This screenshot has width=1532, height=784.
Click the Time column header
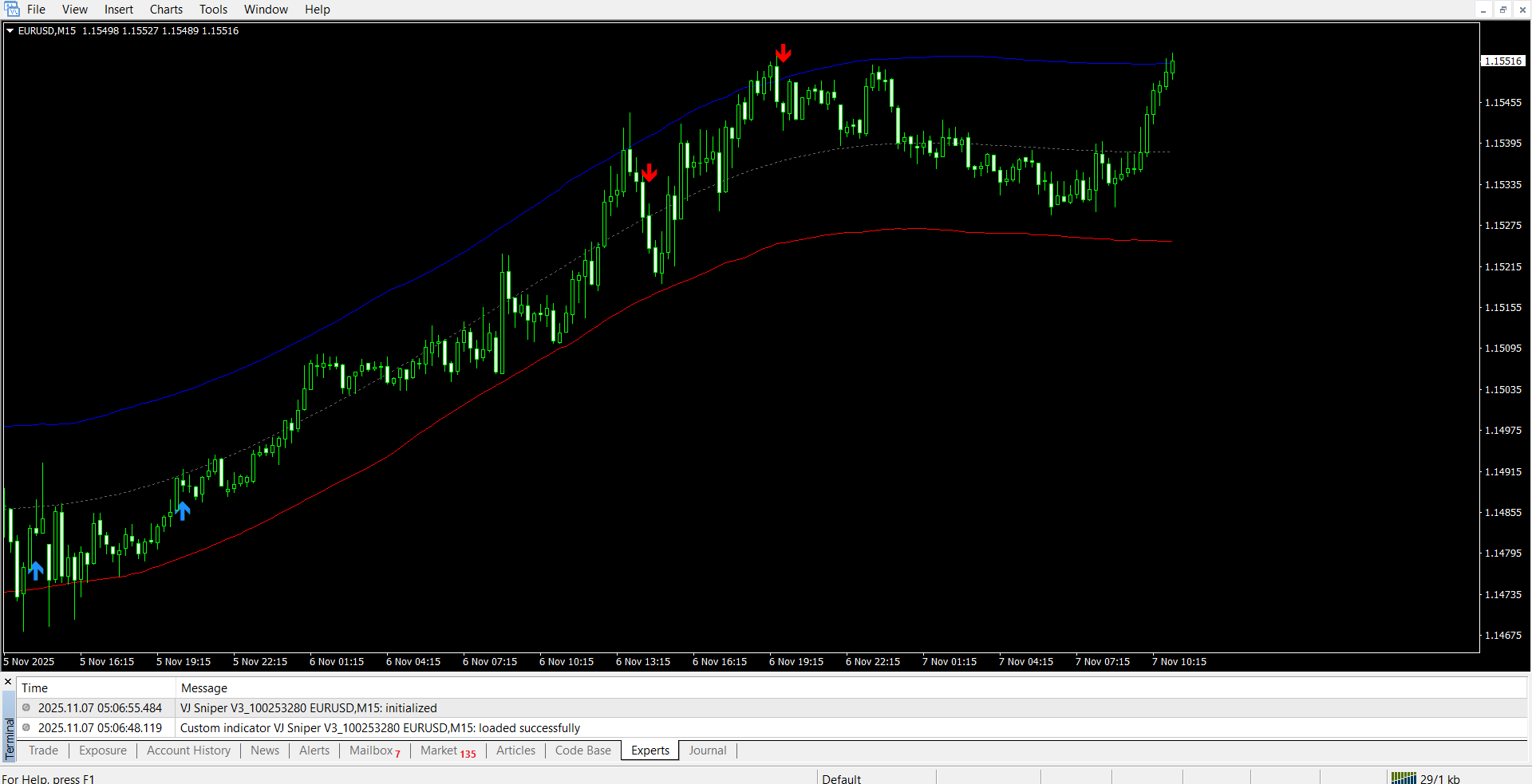pyautogui.click(x=35, y=687)
